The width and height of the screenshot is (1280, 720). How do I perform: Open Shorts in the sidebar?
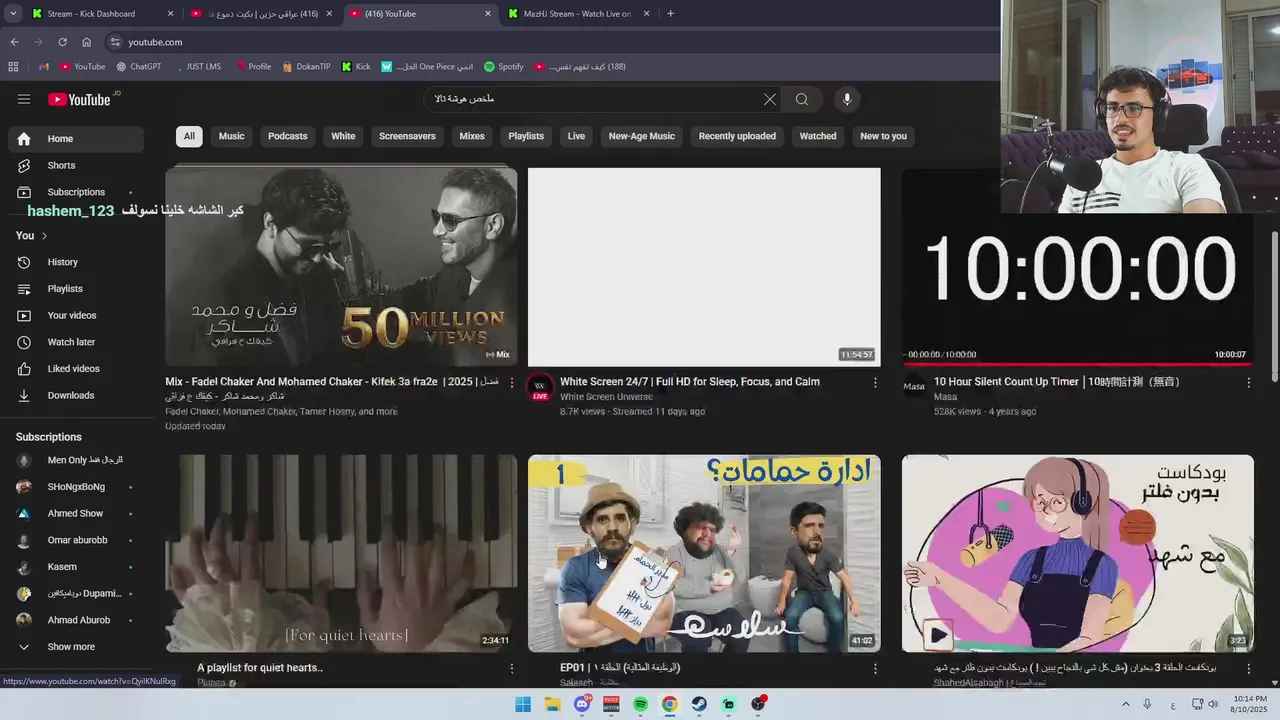(76, 165)
